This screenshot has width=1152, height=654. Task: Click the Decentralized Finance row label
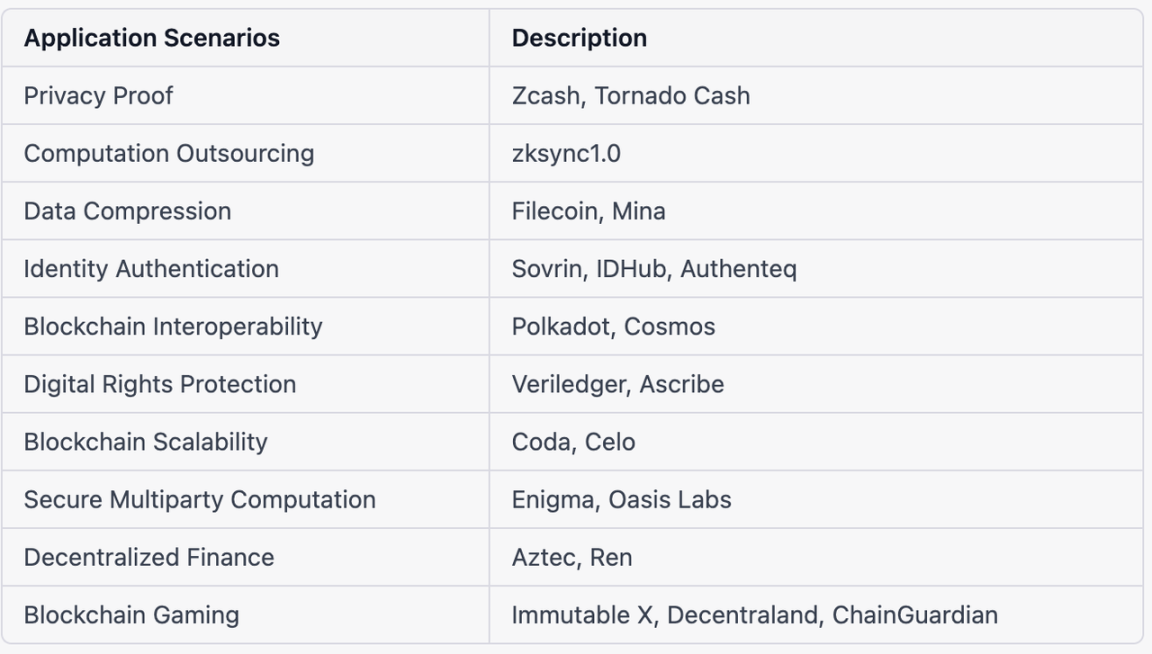148,557
